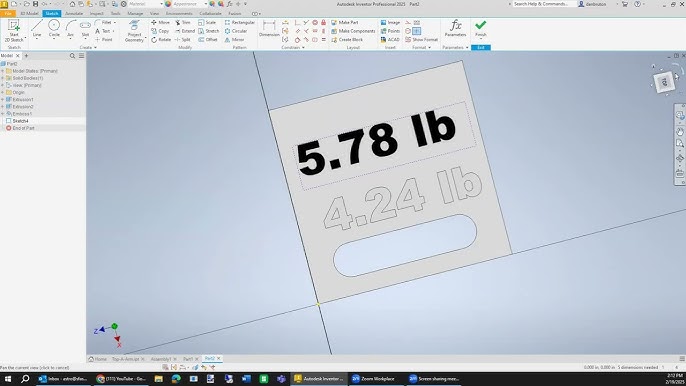Activate the Dimension tool
Image resolution: width=686 pixels, height=386 pixels.
click(x=269, y=29)
